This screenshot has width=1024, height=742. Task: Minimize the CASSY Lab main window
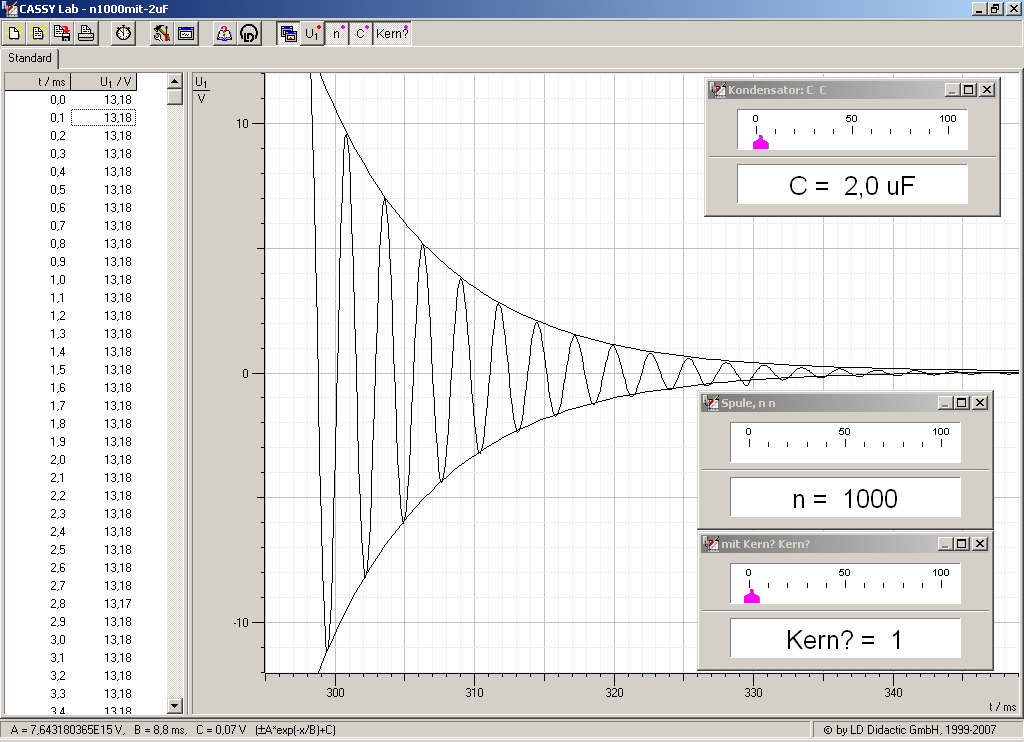pos(979,8)
